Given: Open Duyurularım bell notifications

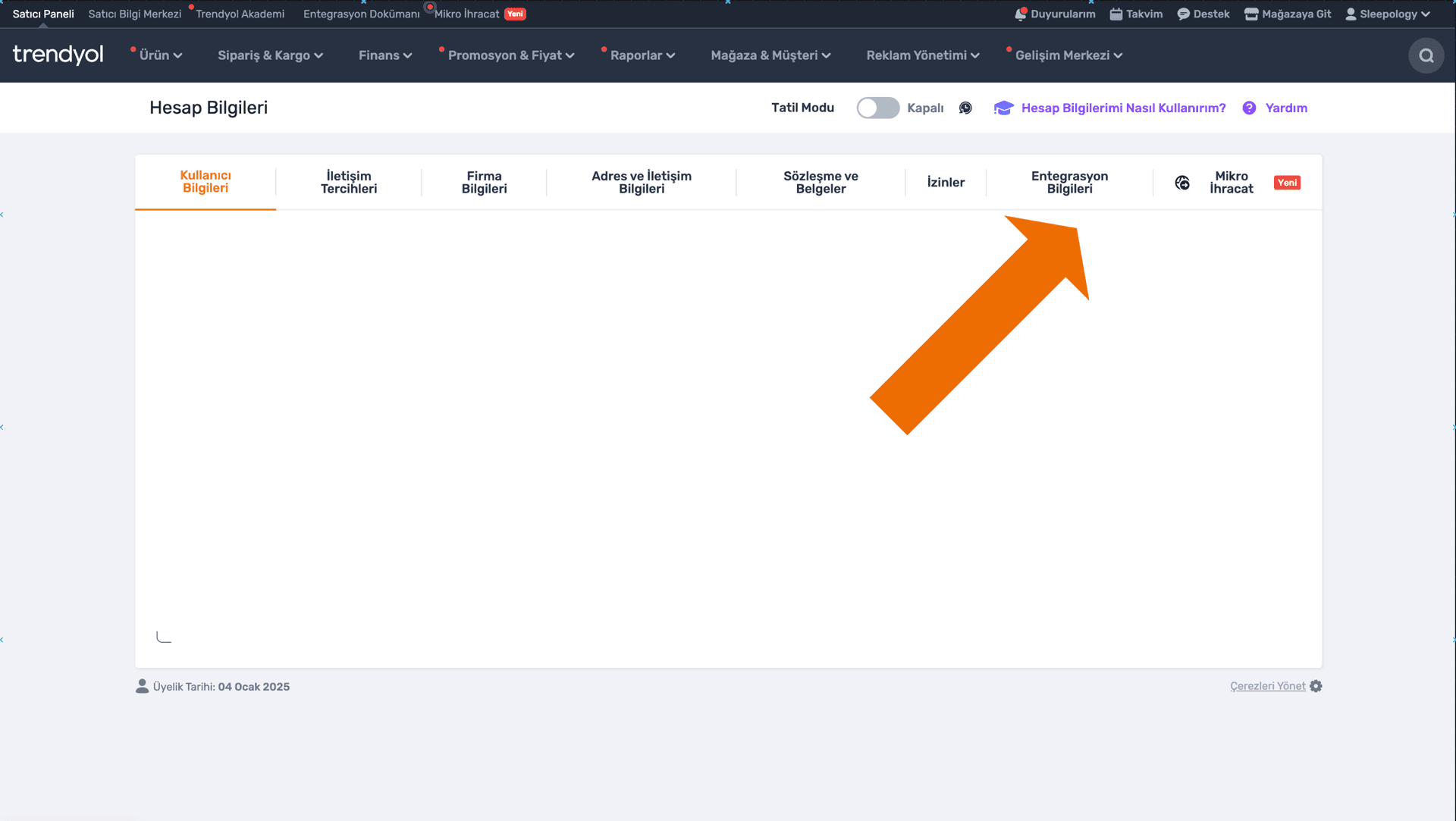Looking at the screenshot, I should [1021, 14].
